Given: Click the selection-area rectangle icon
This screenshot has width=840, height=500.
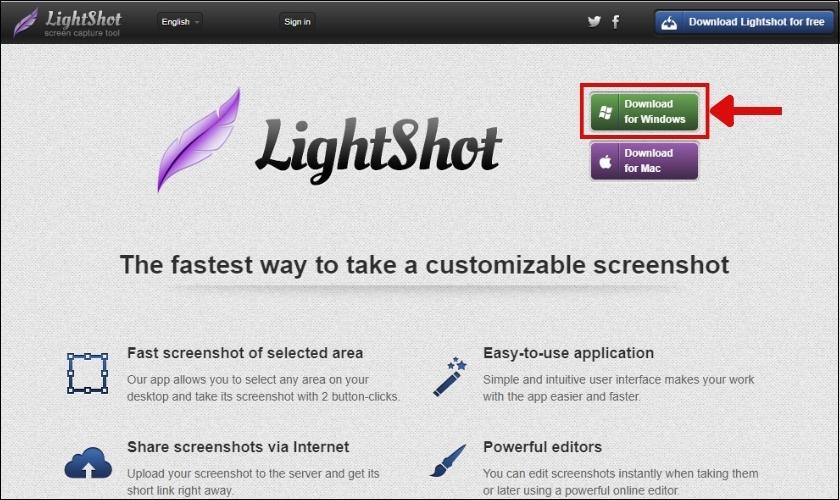Looking at the screenshot, I should (87, 373).
